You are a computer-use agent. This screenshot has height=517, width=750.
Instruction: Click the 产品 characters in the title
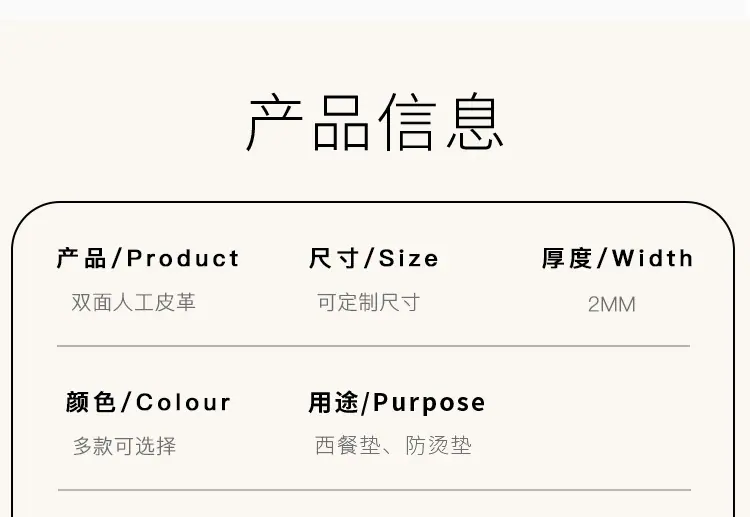pyautogui.click(x=308, y=123)
